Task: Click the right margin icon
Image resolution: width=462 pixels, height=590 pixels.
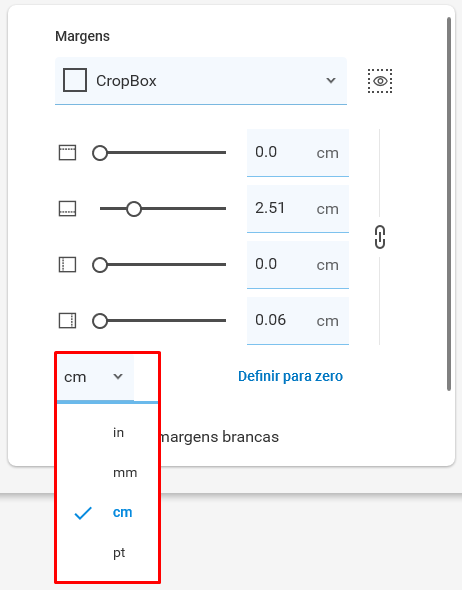Action: coord(67,321)
